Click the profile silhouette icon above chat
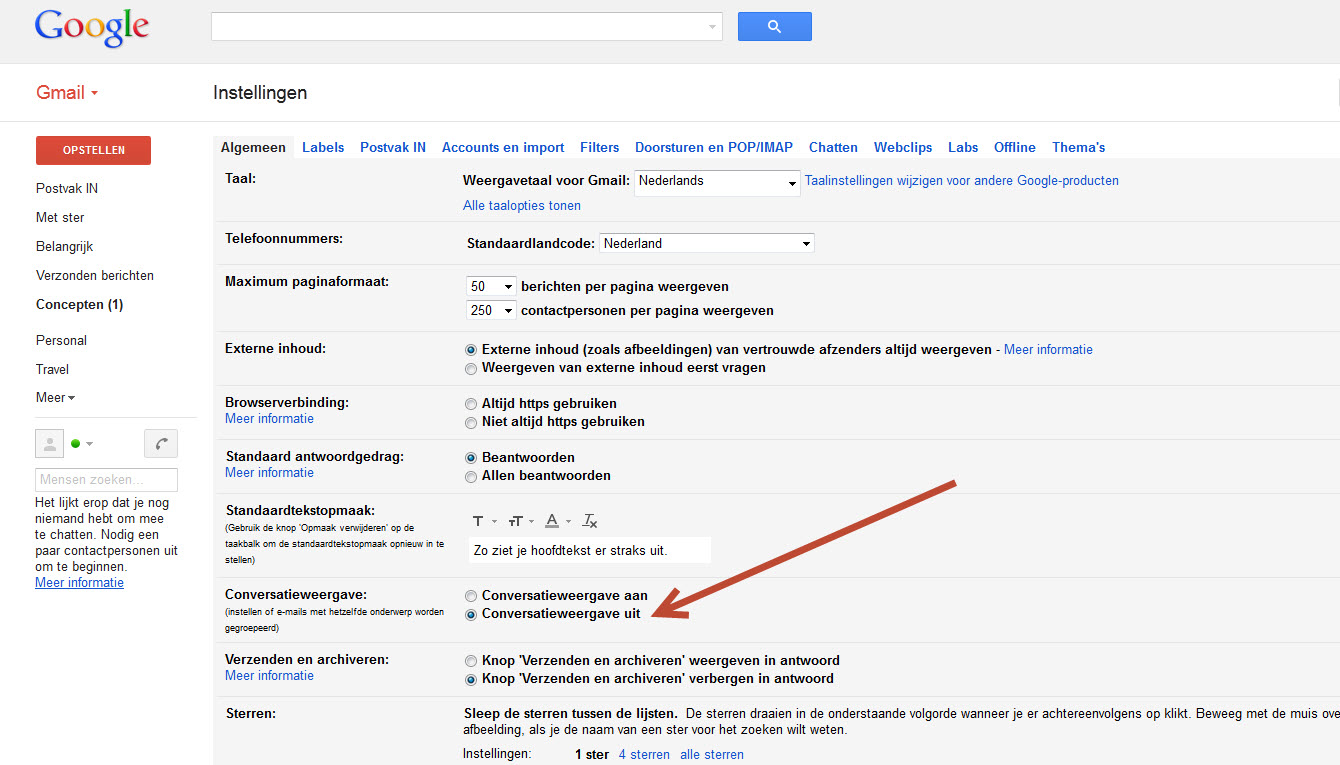1340x765 pixels. pos(49,443)
